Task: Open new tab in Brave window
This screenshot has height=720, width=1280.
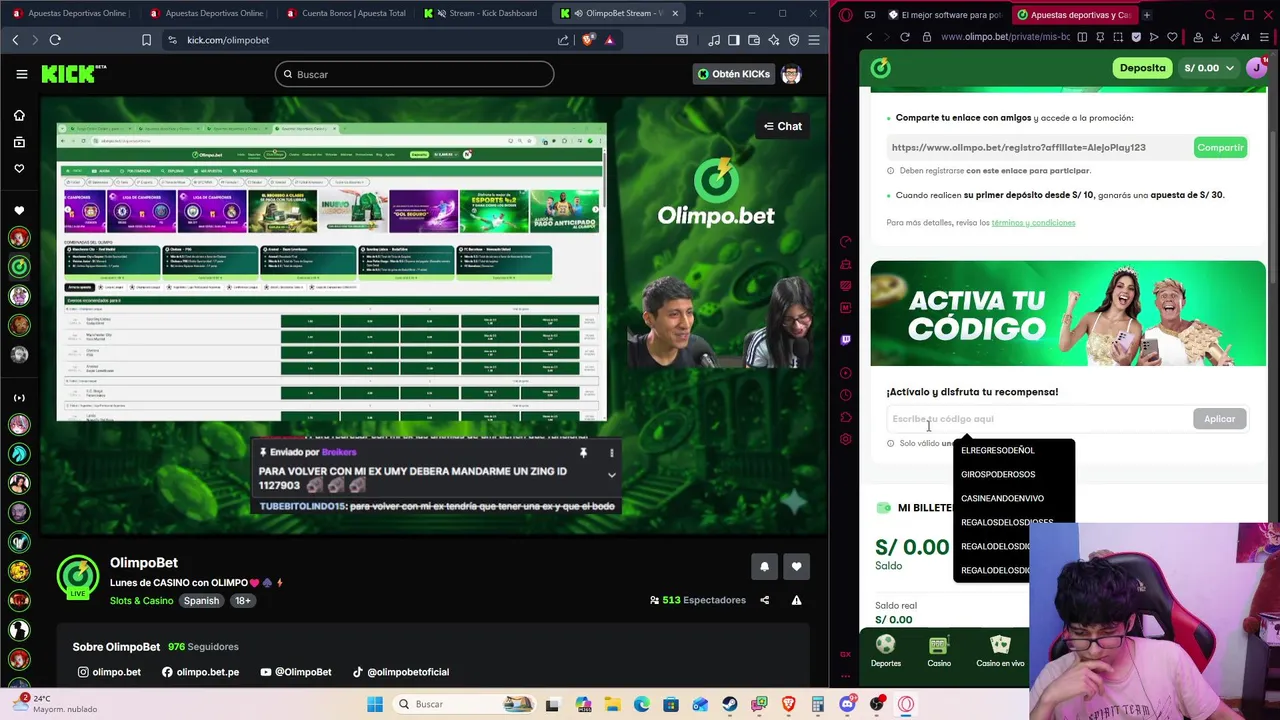Action: point(699,13)
